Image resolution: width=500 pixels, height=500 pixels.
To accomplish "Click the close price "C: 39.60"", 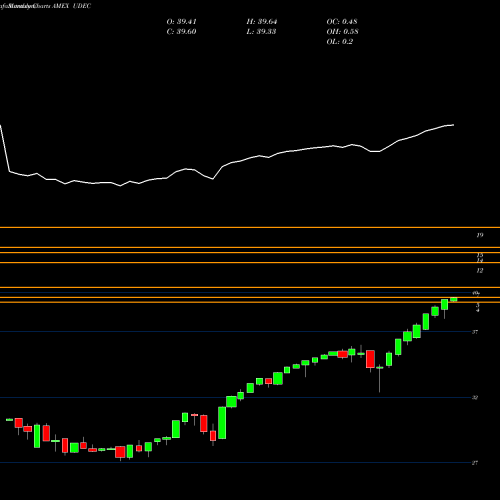I will point(182,32).
